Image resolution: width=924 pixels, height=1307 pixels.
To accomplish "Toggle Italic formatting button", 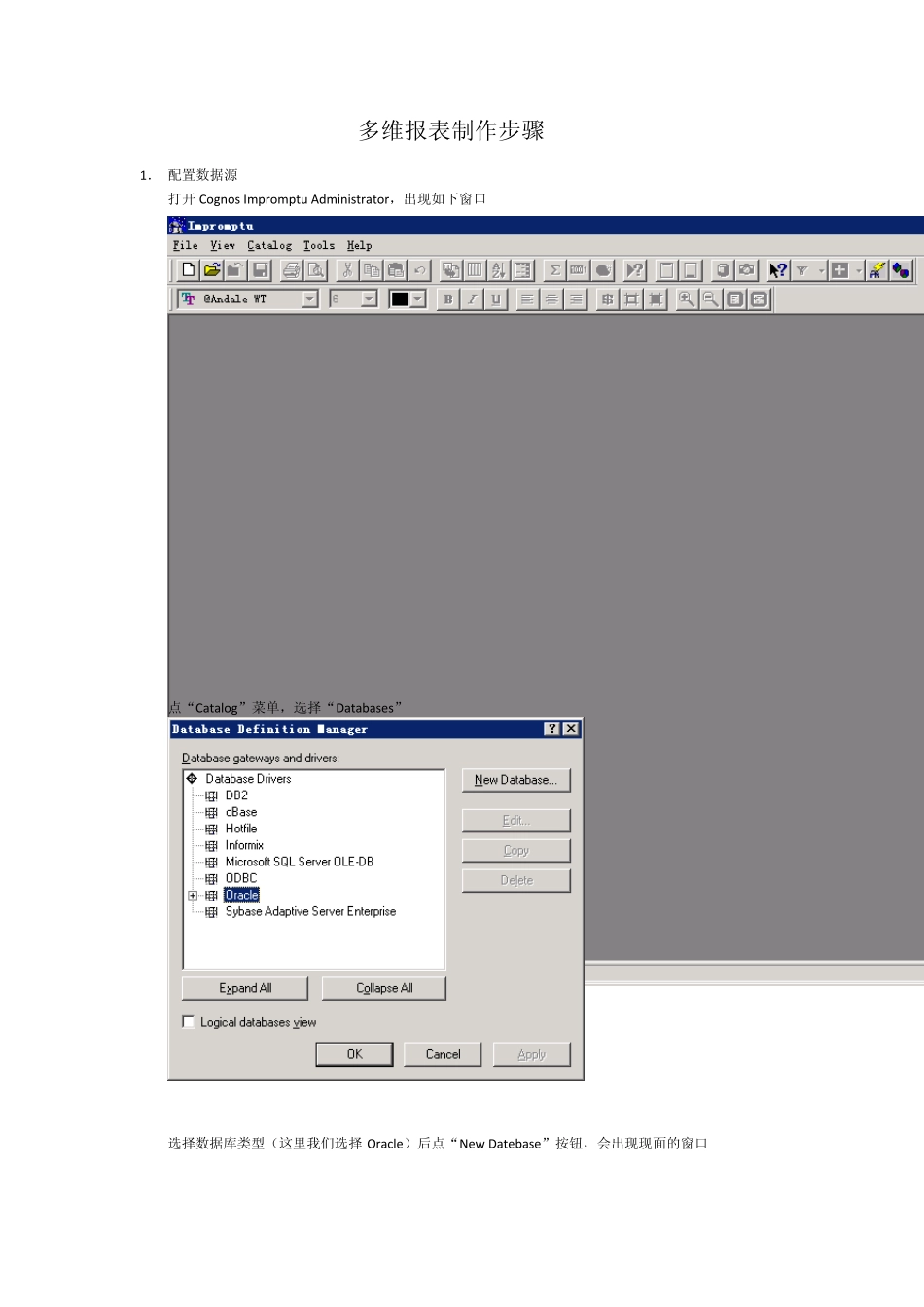I will click(472, 300).
